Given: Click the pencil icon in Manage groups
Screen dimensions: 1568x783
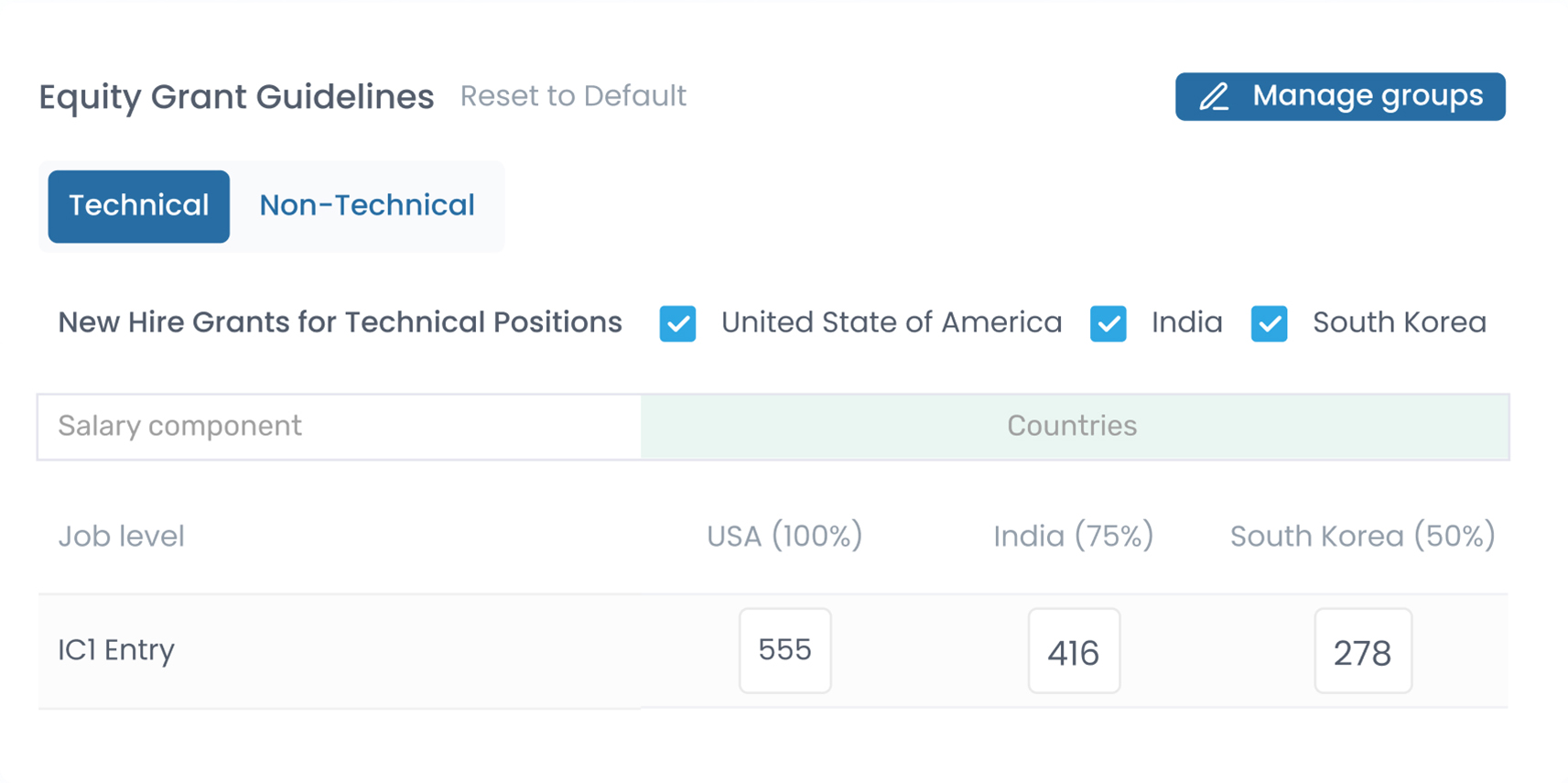Looking at the screenshot, I should pos(1215,96).
